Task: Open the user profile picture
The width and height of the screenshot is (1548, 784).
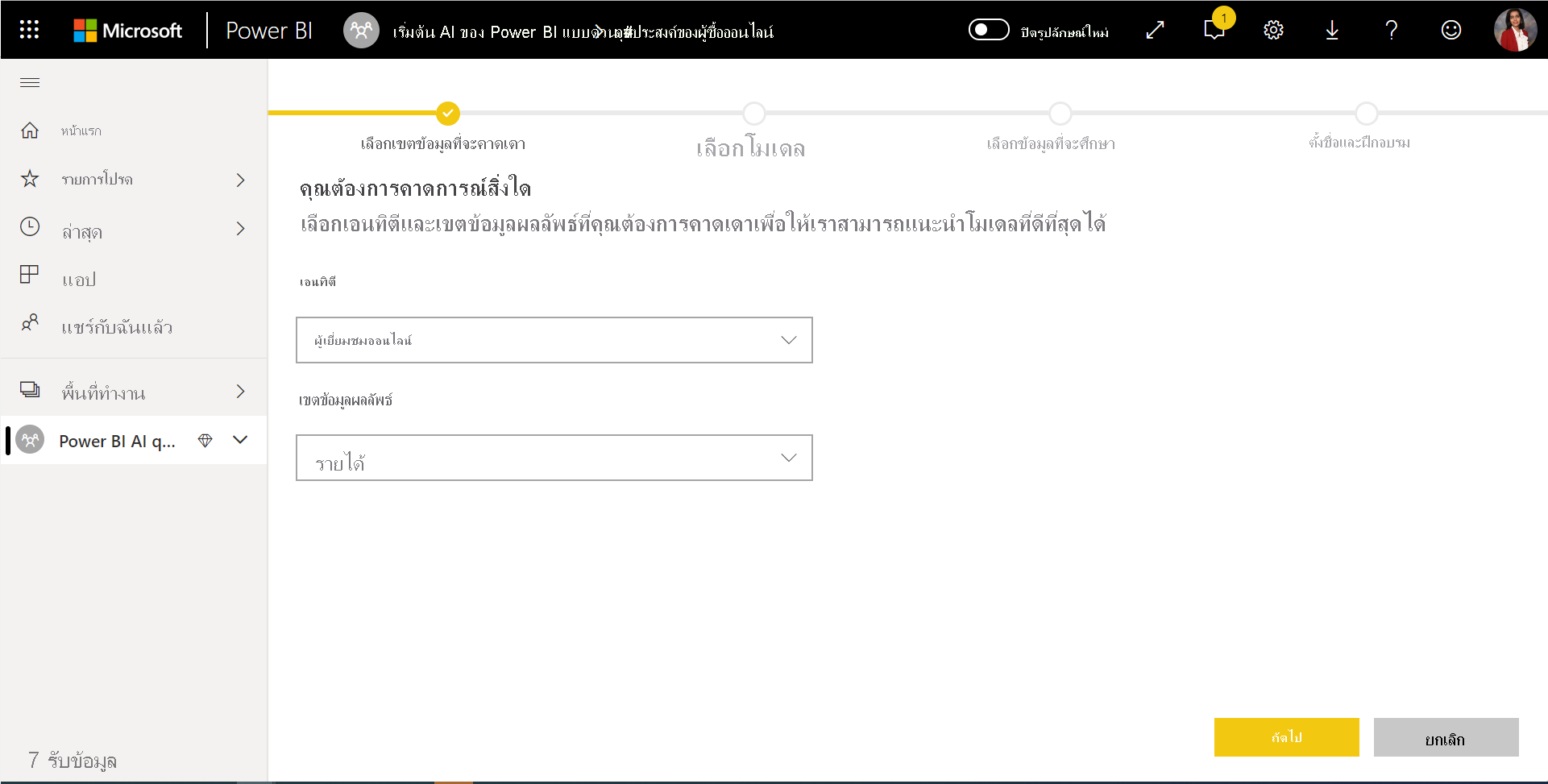Action: tap(1515, 30)
